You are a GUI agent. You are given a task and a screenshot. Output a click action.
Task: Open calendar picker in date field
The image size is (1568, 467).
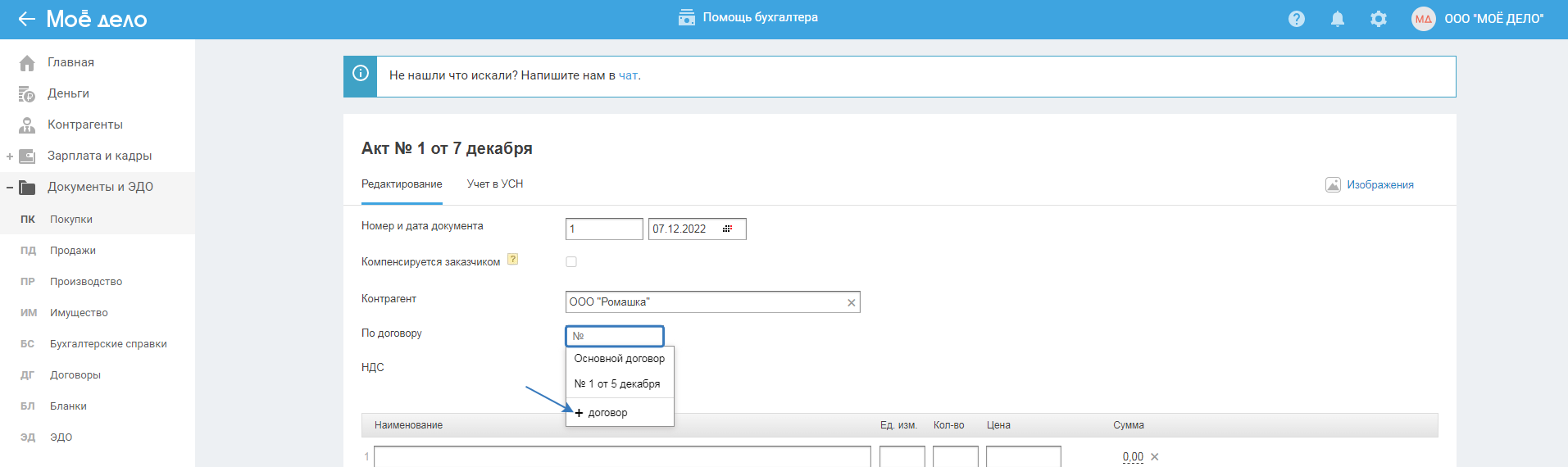pyautogui.click(x=727, y=229)
